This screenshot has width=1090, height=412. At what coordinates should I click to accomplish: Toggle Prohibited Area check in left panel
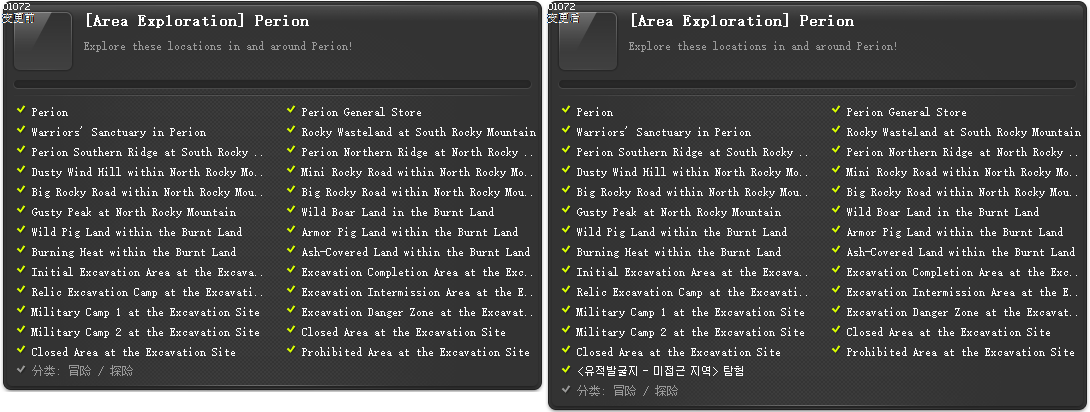(x=292, y=351)
